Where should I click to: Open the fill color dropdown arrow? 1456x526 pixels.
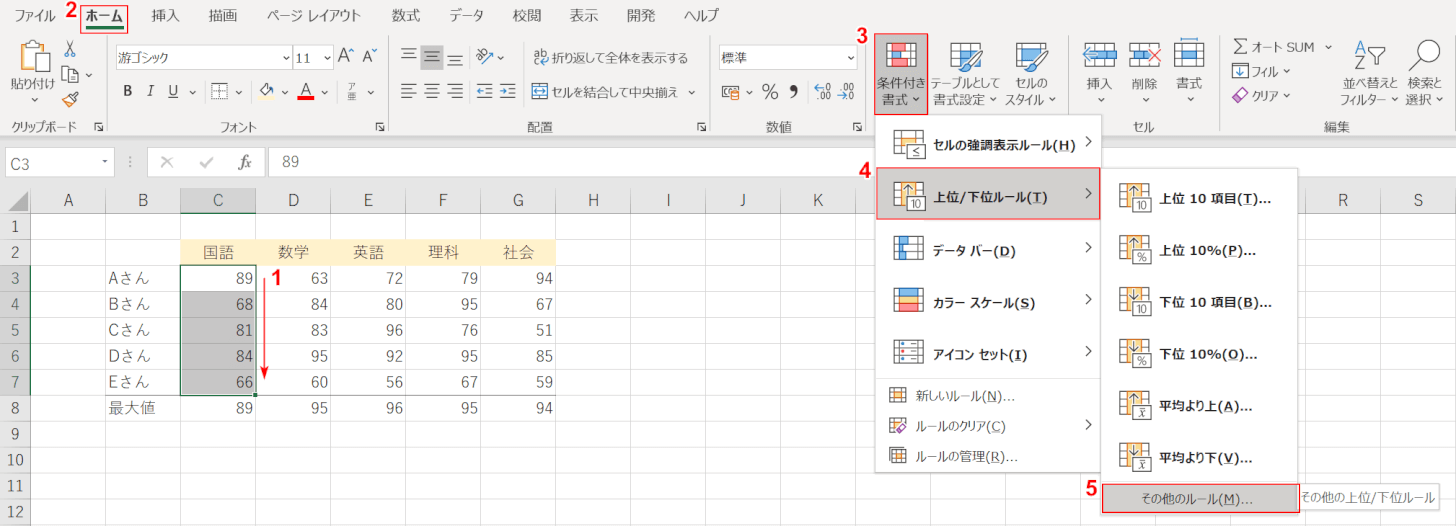[284, 91]
